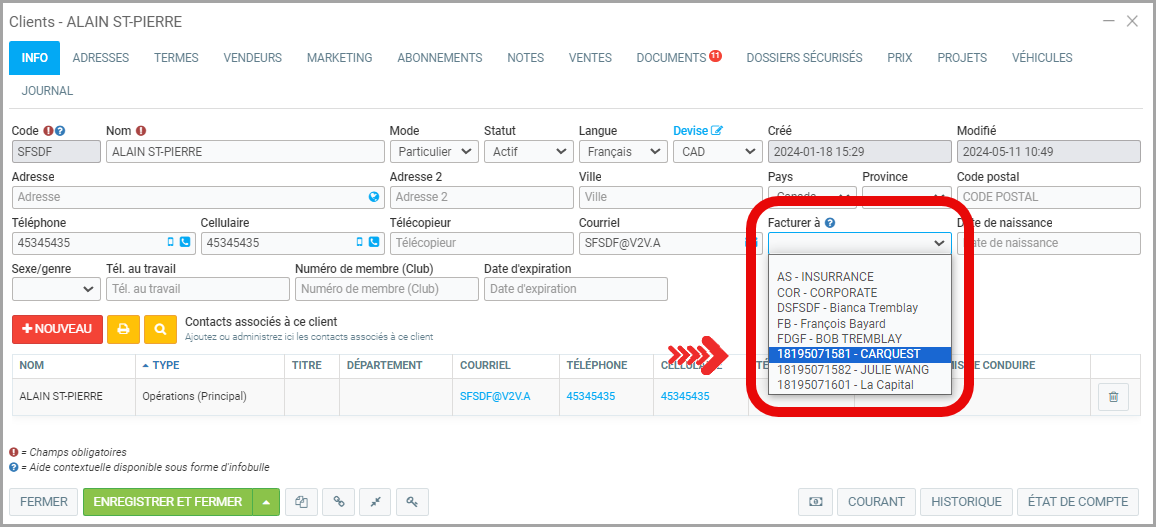This screenshot has width=1156, height=527.
Task: Click into the Nom input field
Action: [245, 152]
